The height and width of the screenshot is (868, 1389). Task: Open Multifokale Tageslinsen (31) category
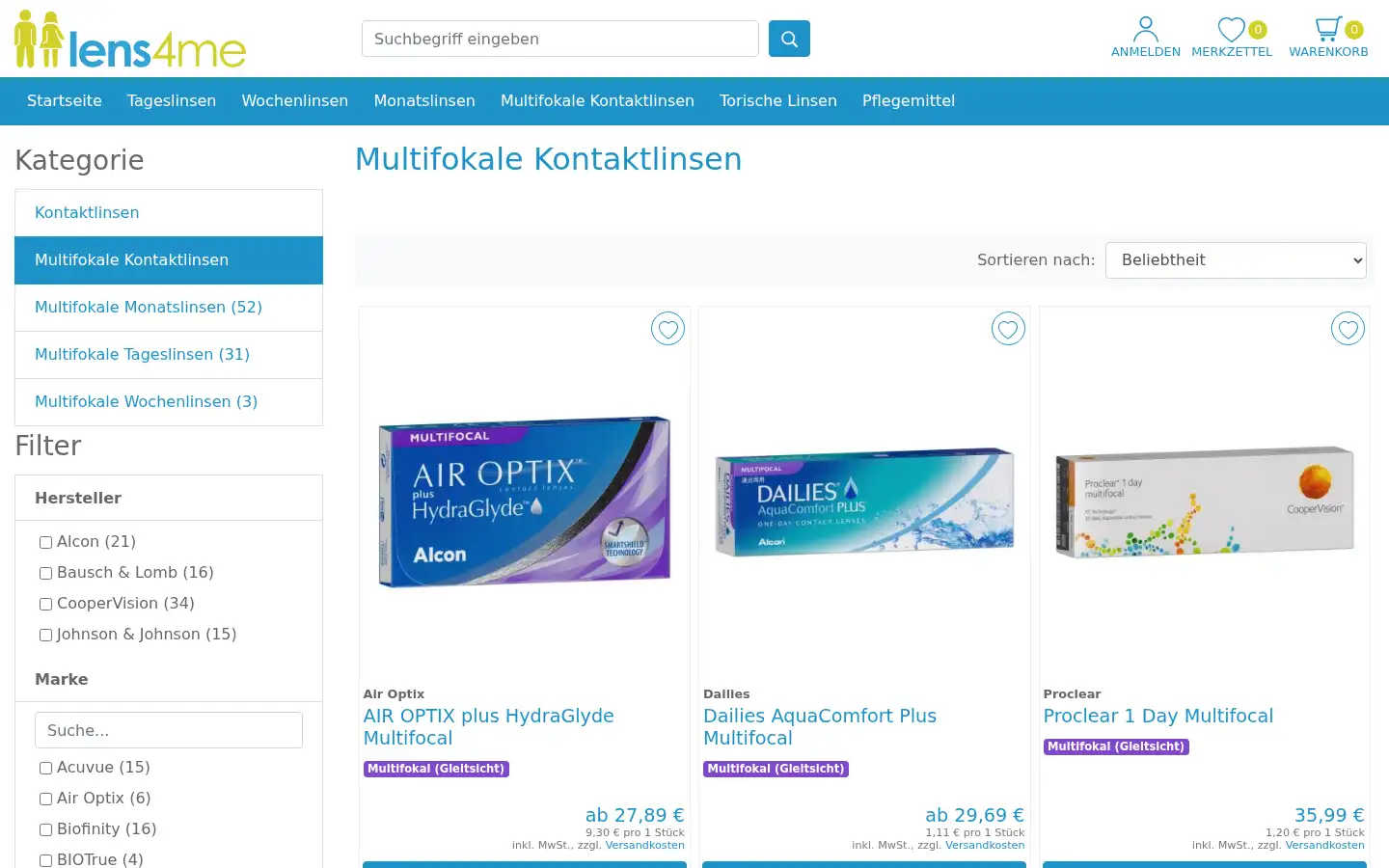coord(169,355)
